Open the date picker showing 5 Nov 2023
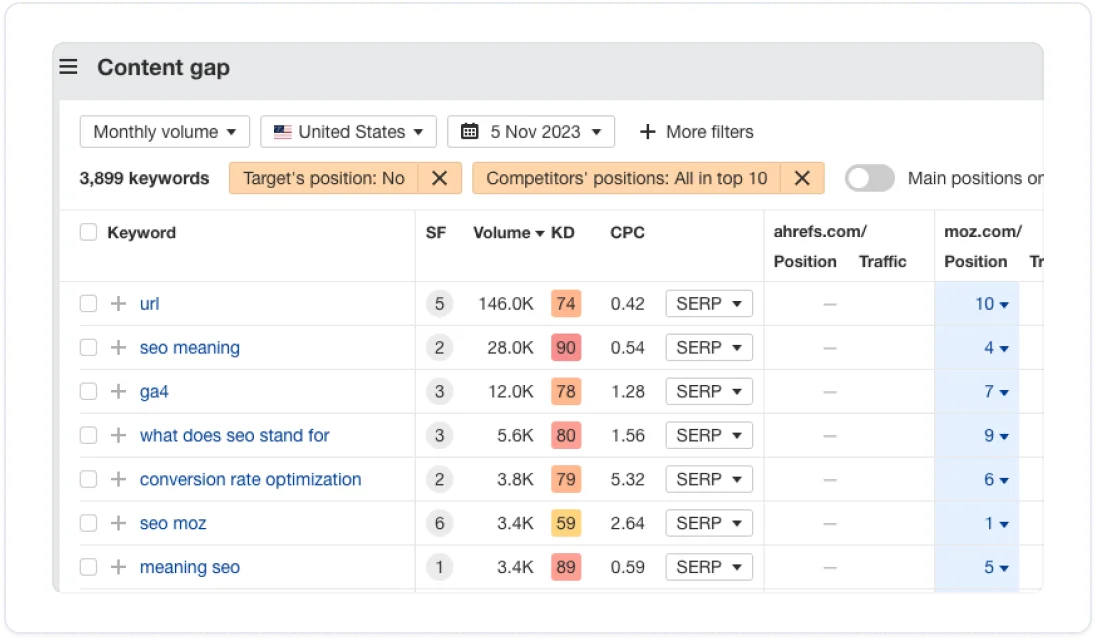1096x640 pixels. (530, 131)
